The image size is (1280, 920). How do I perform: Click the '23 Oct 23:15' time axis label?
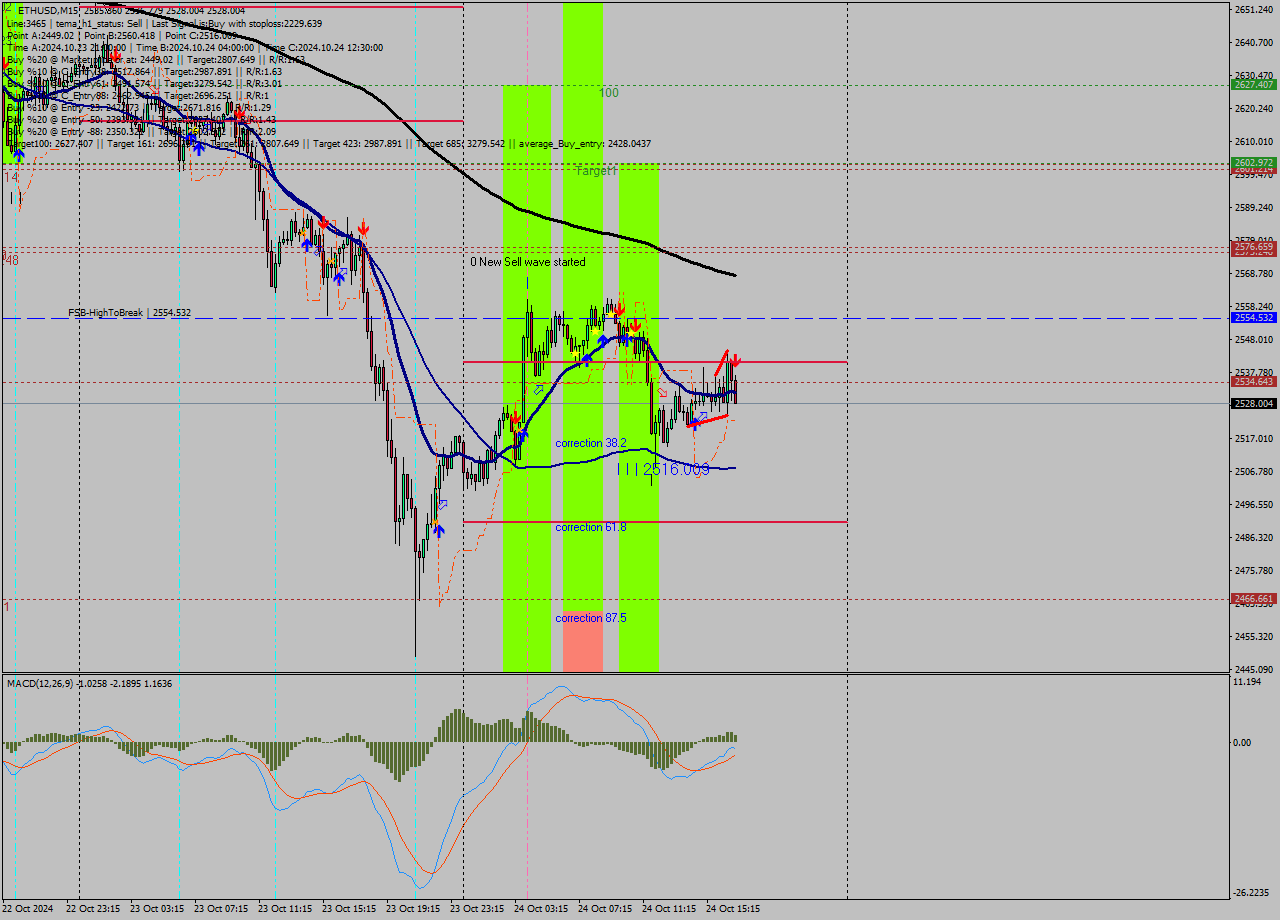(477, 909)
